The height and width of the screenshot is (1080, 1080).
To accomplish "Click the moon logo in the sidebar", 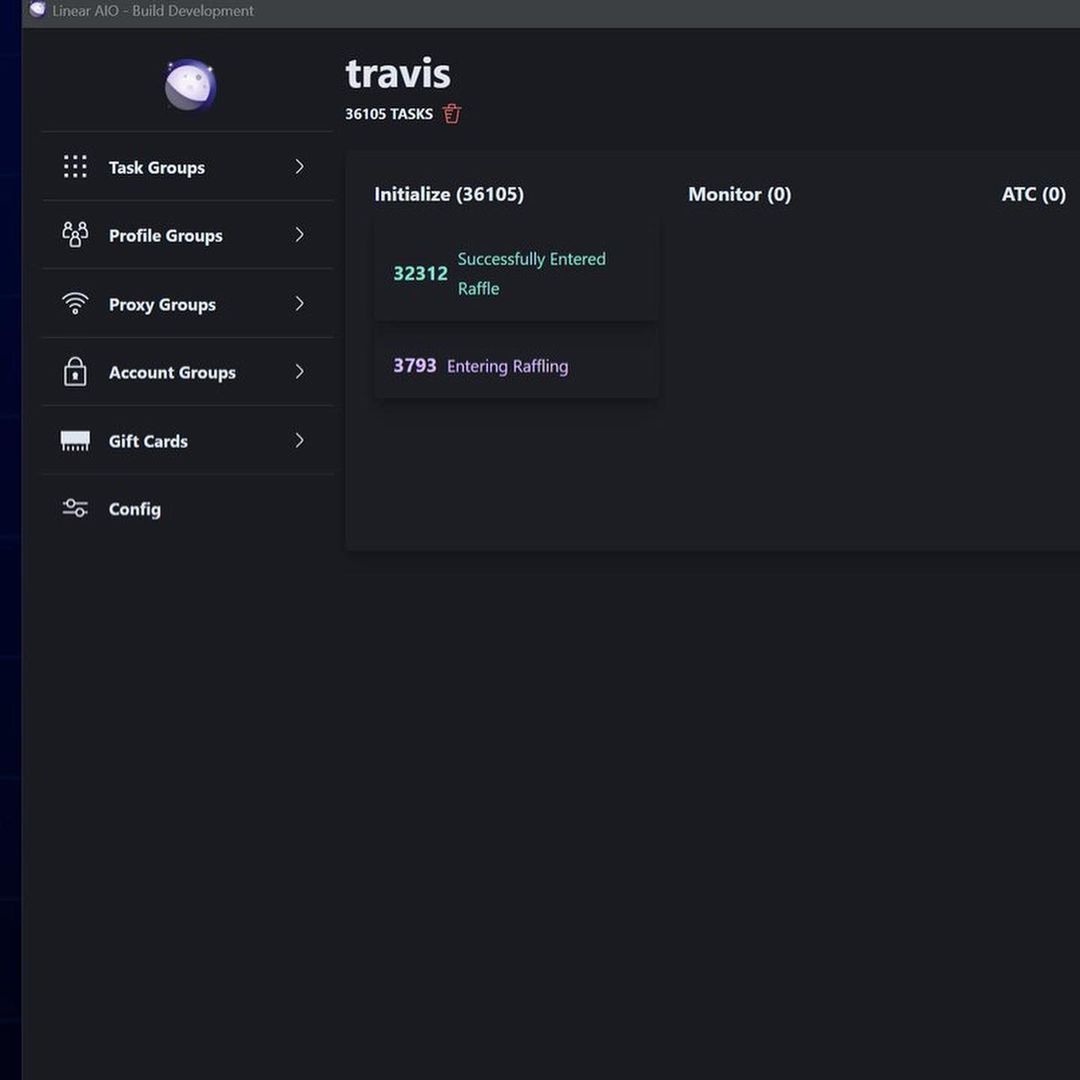I will [x=190, y=85].
